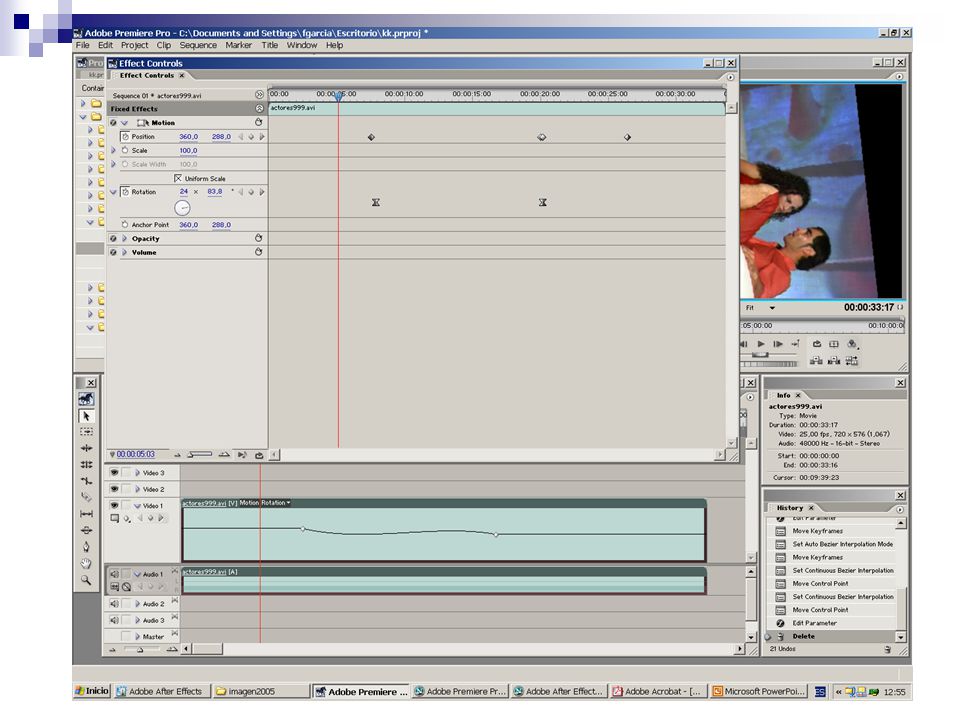The height and width of the screenshot is (720, 960).
Task: Click the Lift button in Program monitor
Action: coord(816,361)
